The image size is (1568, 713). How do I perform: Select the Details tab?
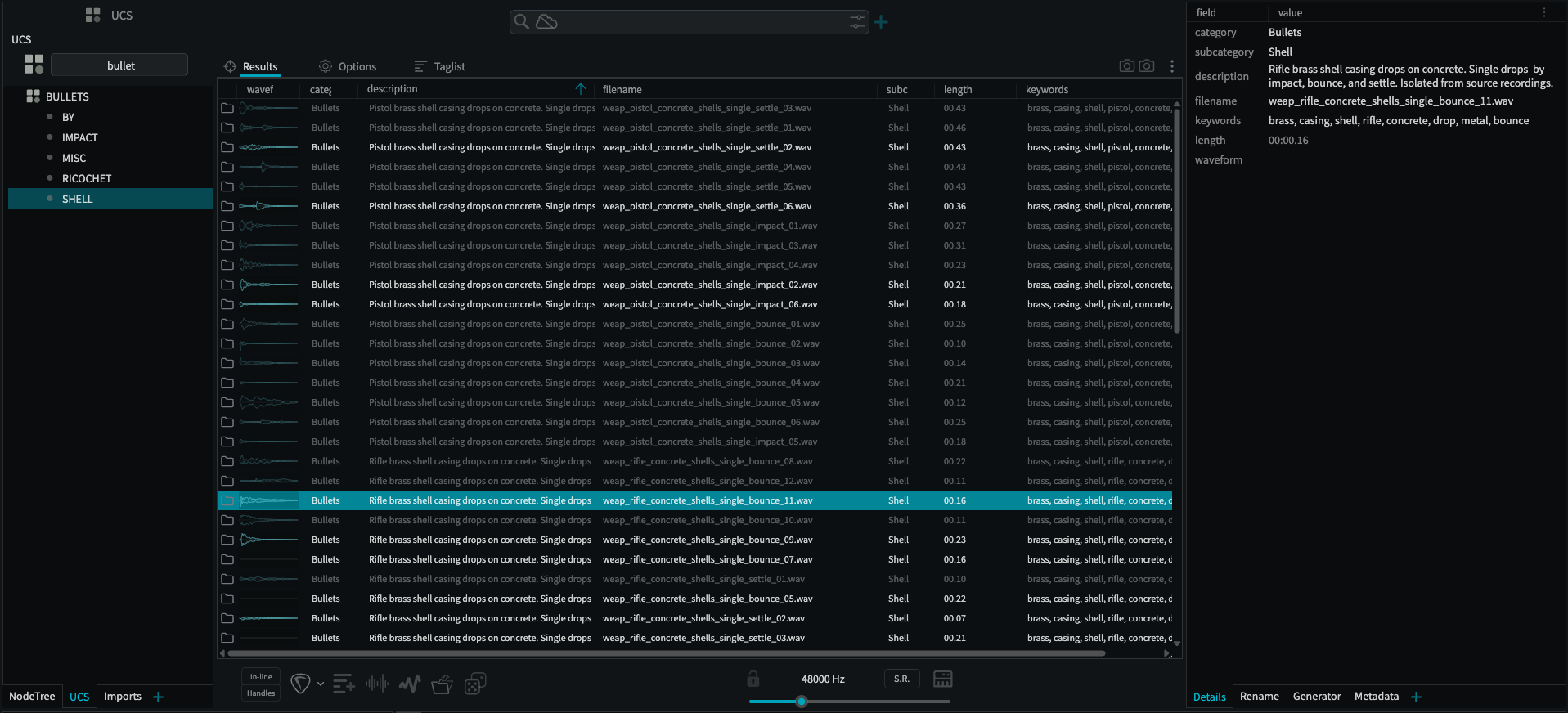1209,697
